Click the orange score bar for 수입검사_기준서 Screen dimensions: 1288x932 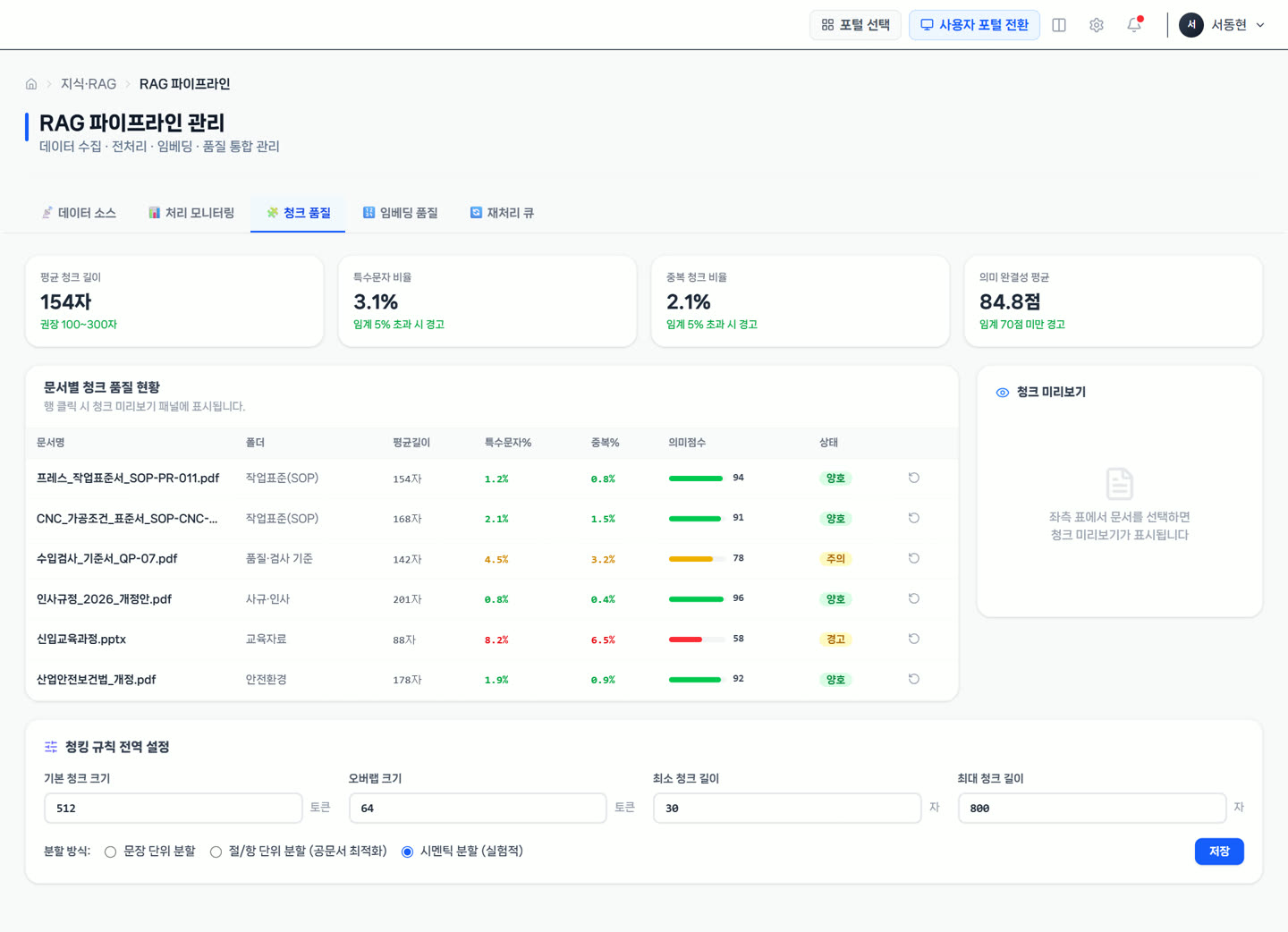[696, 559]
